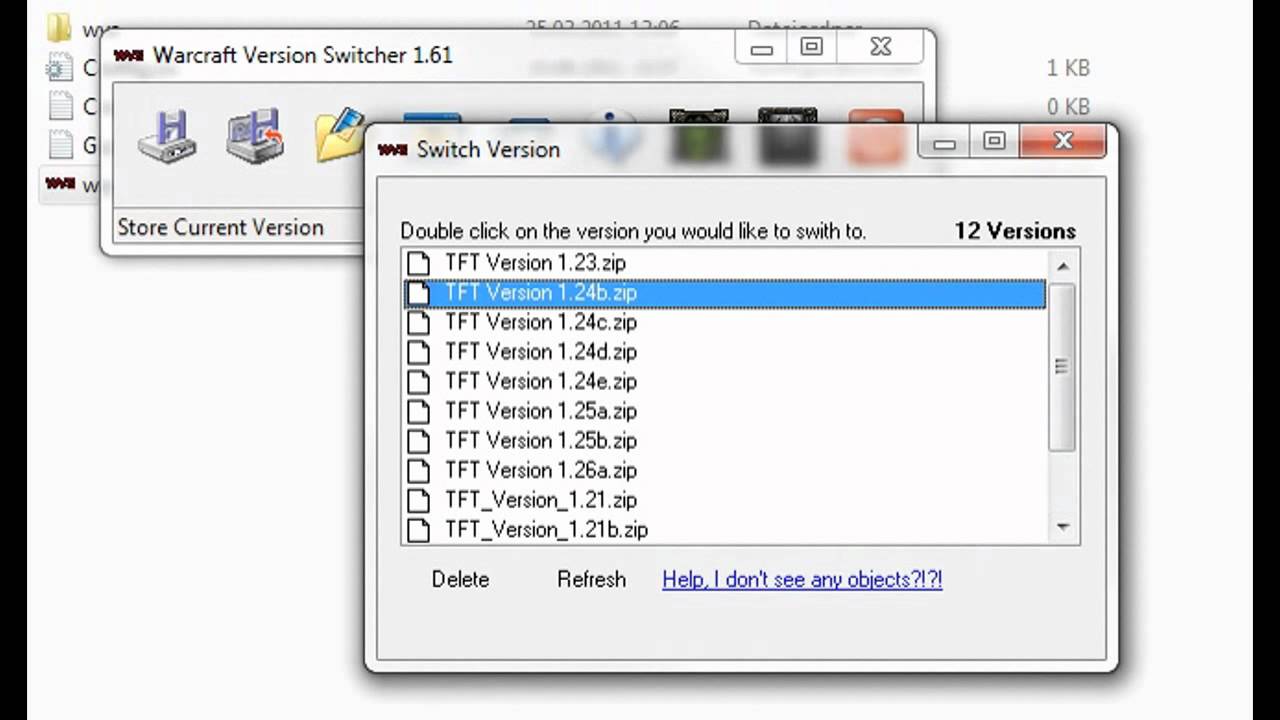The image size is (1280, 720).
Task: Select TFT Version 1.24e.zip entry
Action: pos(724,381)
